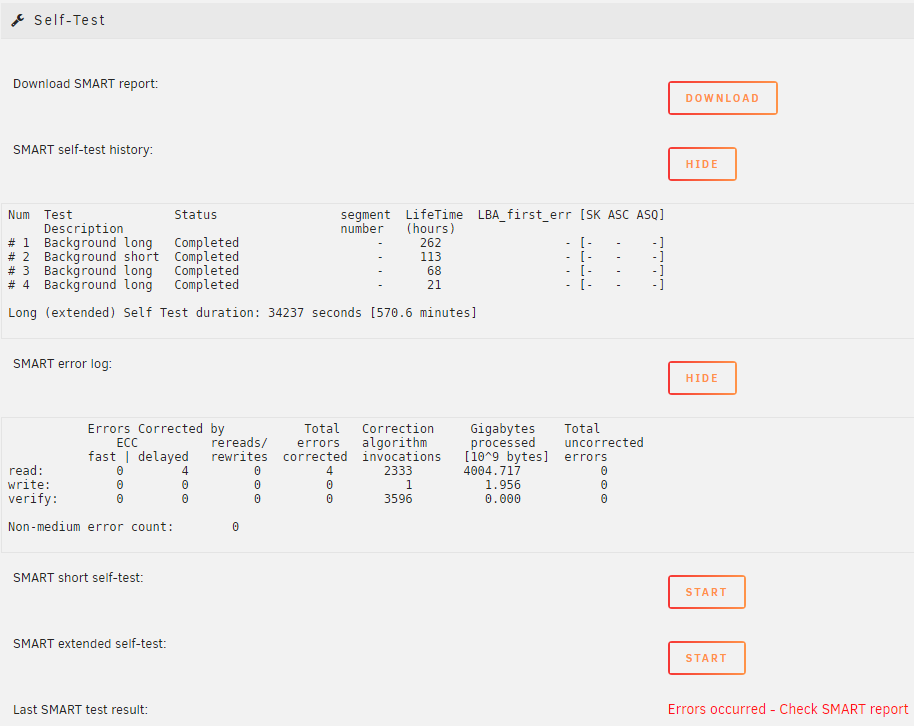The height and width of the screenshot is (726, 914).
Task: Click the 'Last SMART test result:' label
Action: pos(80,710)
